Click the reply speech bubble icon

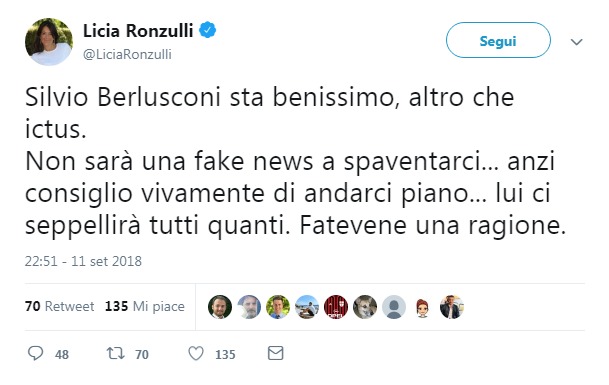36,353
